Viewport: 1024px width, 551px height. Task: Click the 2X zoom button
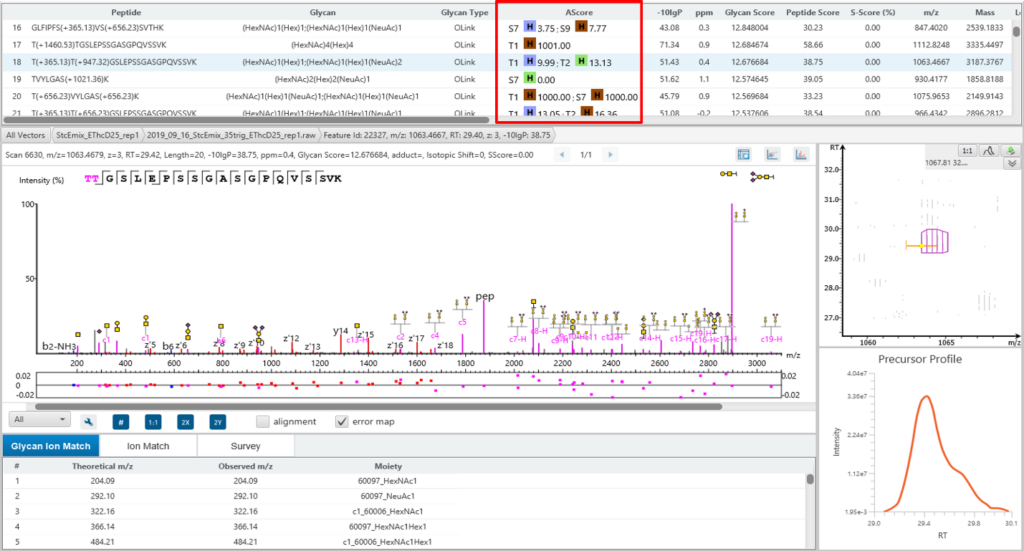tap(186, 422)
